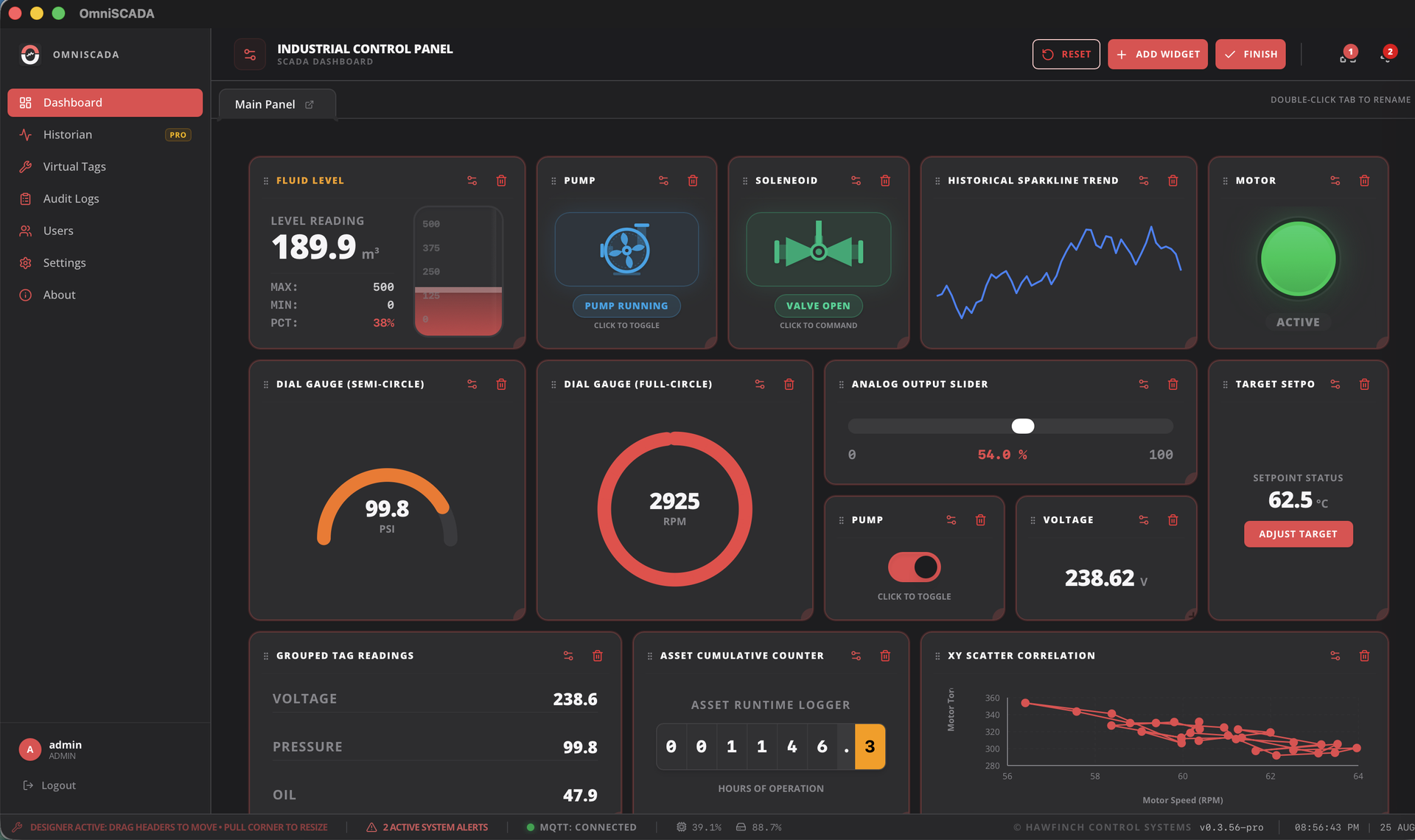Click the panel settings icon beside title

pyautogui.click(x=250, y=55)
